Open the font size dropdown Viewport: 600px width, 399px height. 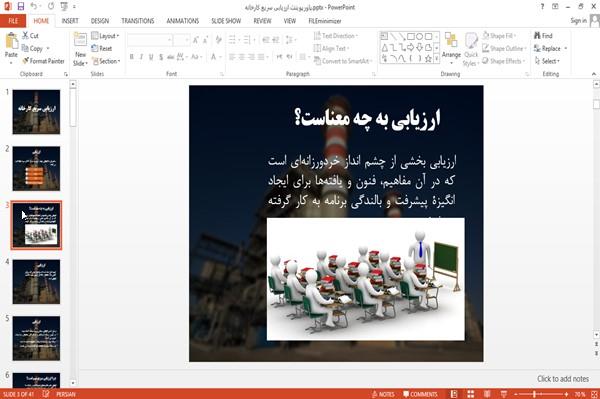tap(187, 40)
